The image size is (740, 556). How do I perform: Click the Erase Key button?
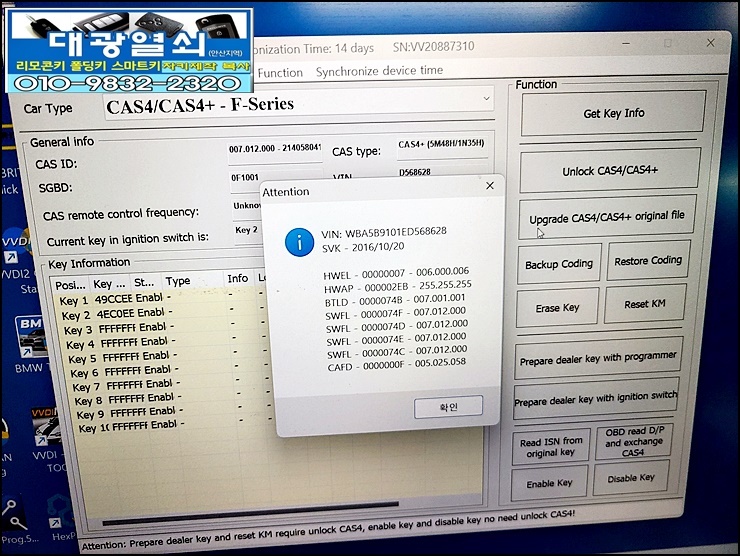tap(557, 308)
